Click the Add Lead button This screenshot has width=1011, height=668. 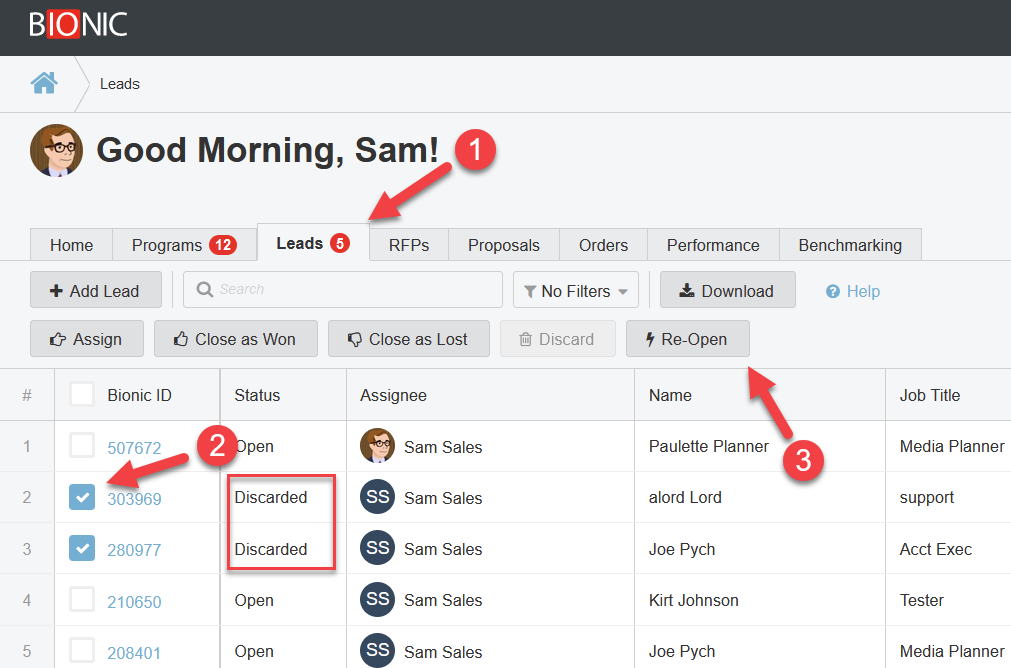(94, 291)
